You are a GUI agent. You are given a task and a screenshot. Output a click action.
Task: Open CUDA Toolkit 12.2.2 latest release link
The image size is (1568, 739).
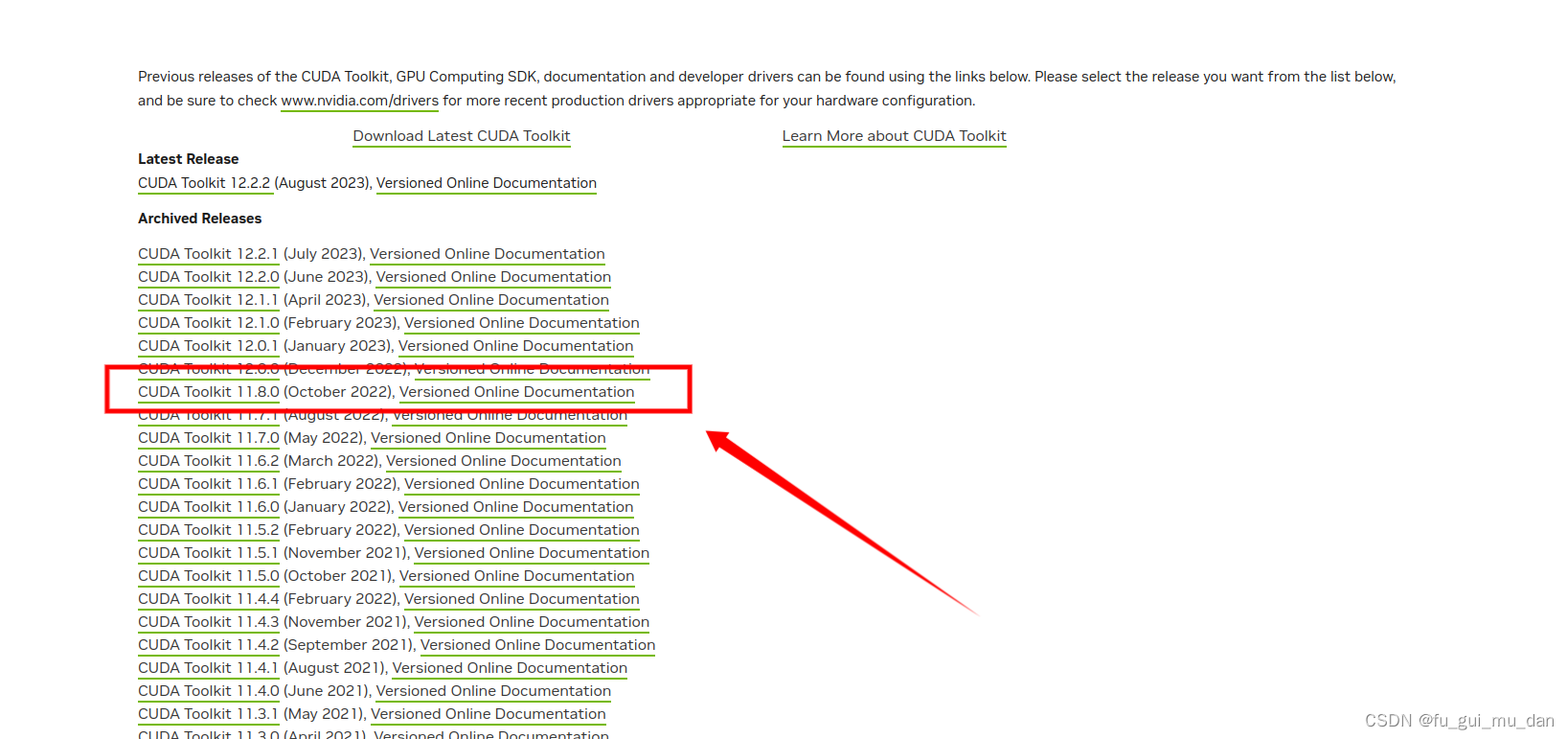point(204,183)
